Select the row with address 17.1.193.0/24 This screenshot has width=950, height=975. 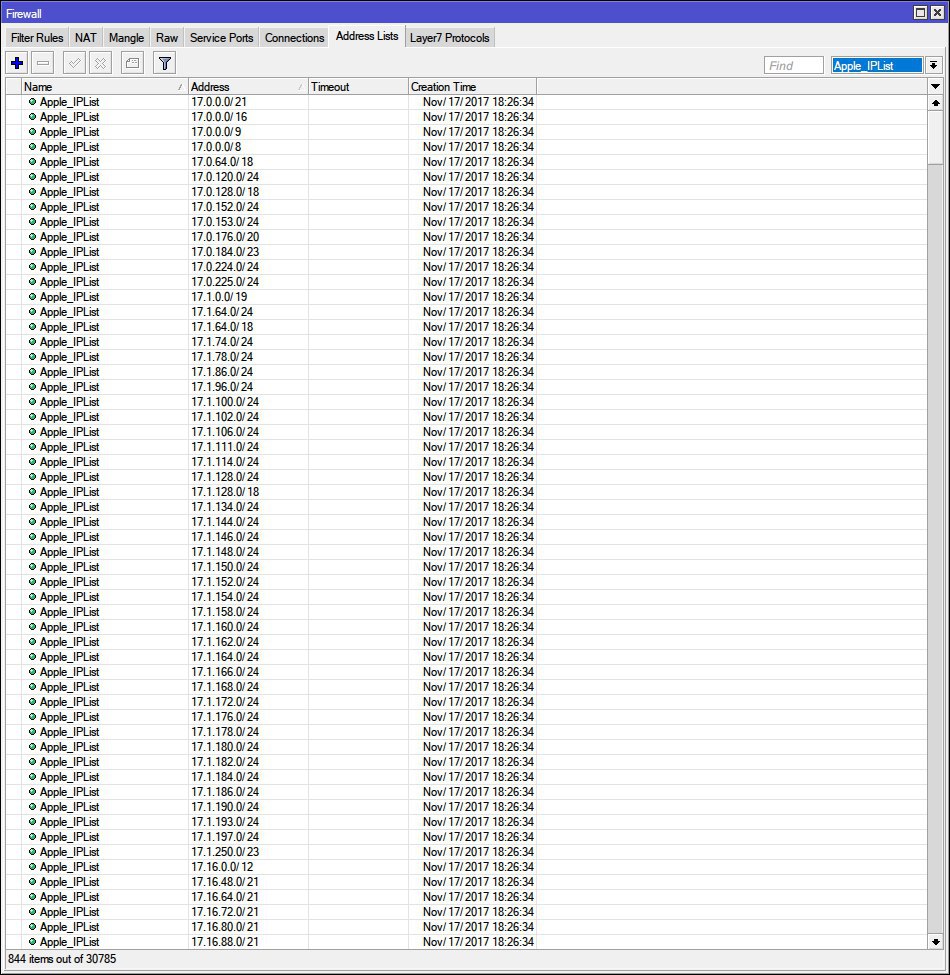[x=466, y=821]
